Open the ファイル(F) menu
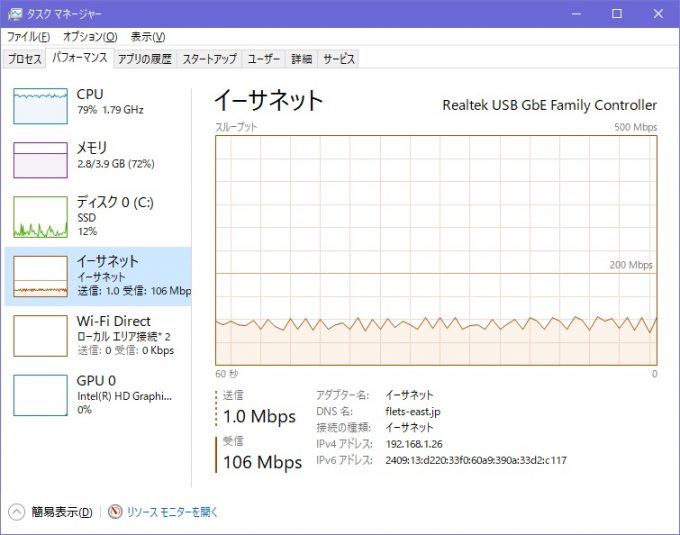The height and width of the screenshot is (535, 680). coord(28,36)
